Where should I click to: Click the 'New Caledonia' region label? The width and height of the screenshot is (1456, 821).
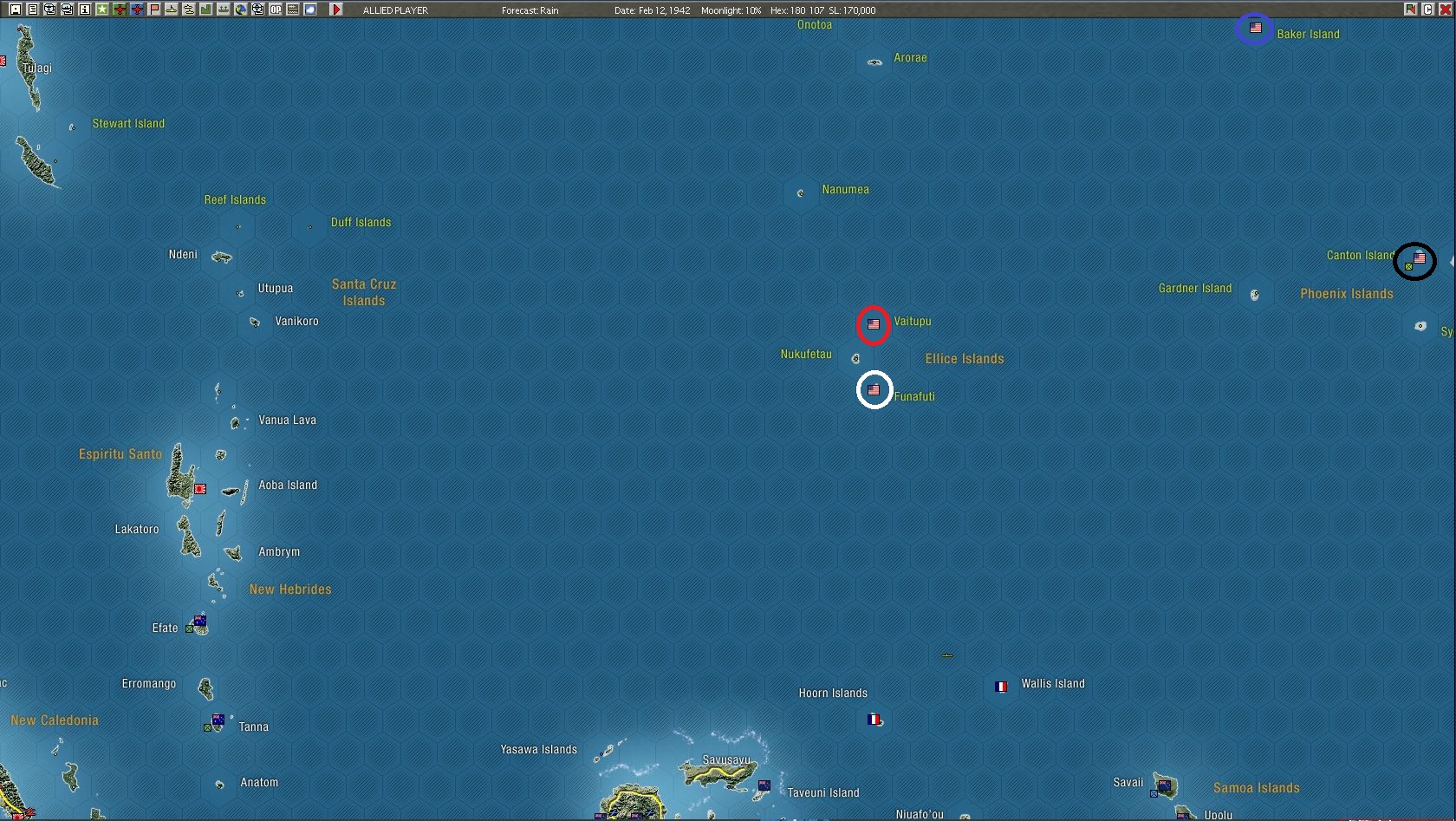[55, 720]
